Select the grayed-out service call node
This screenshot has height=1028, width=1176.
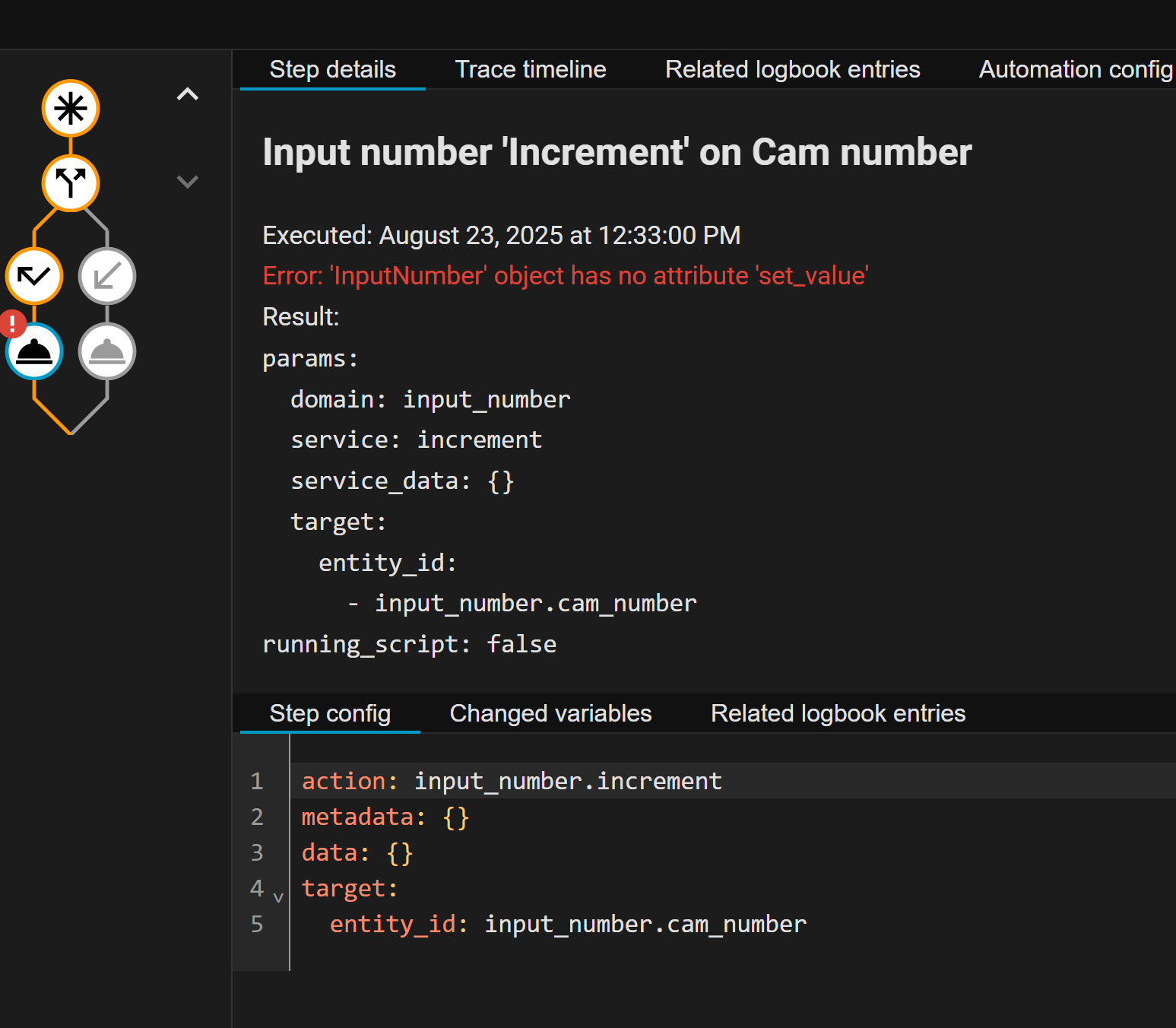pos(107,351)
